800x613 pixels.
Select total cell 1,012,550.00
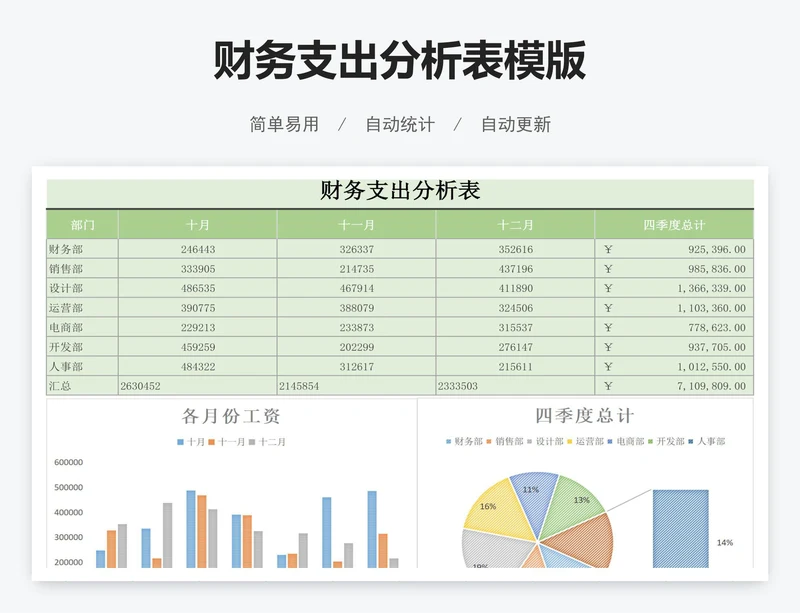[674, 366]
